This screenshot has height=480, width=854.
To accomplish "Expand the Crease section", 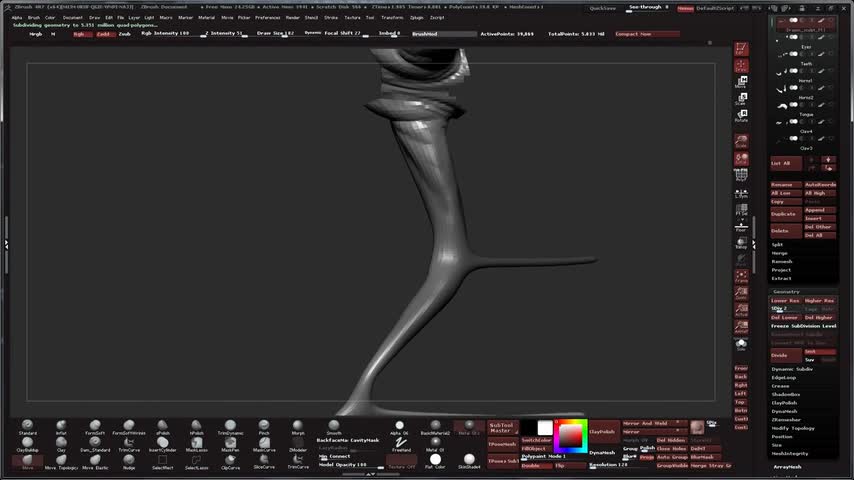I will pyautogui.click(x=780, y=386).
